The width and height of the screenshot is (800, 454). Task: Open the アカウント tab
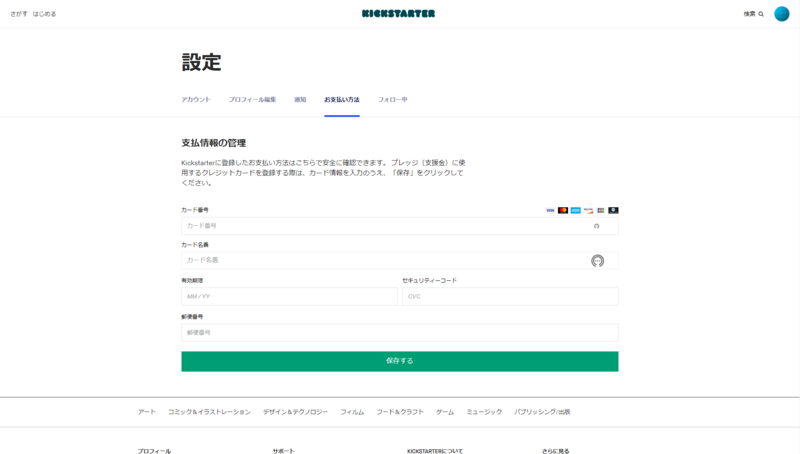pyautogui.click(x=196, y=99)
